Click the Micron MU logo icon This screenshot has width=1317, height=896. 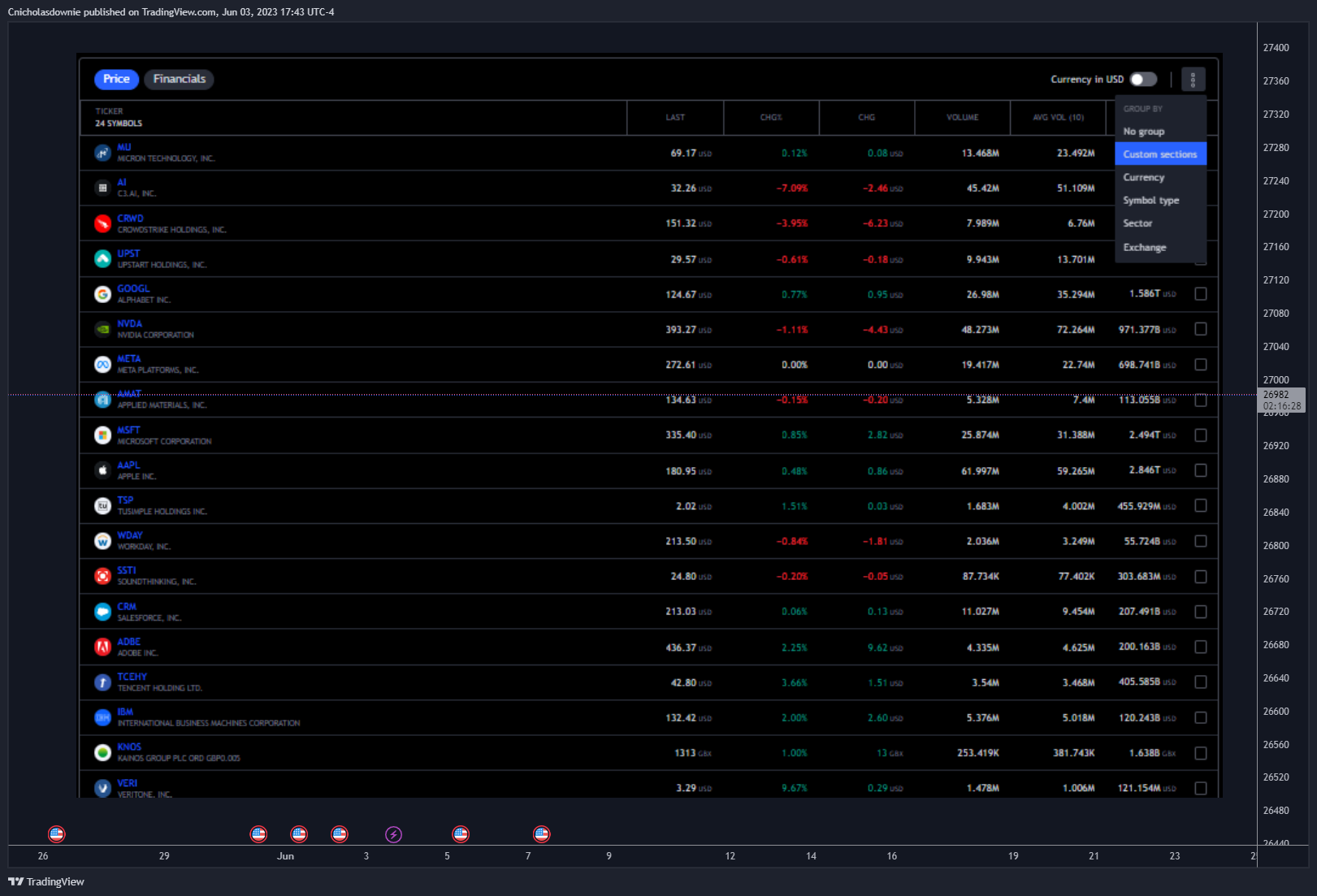click(102, 153)
